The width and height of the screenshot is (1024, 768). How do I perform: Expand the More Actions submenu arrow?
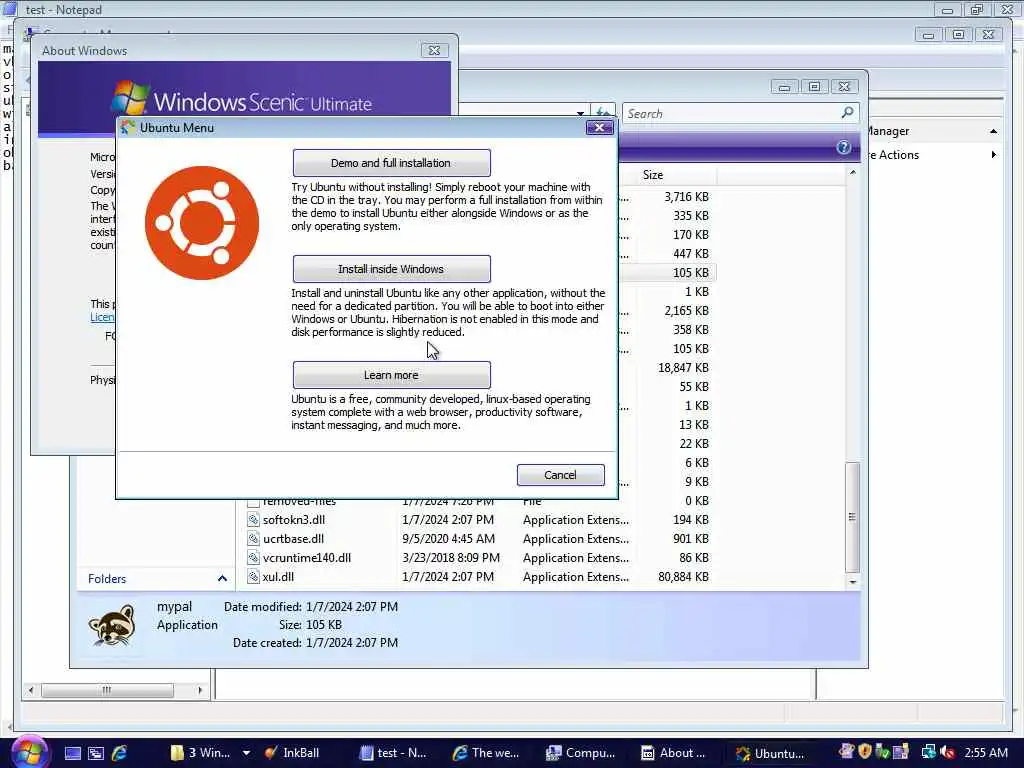tap(993, 155)
